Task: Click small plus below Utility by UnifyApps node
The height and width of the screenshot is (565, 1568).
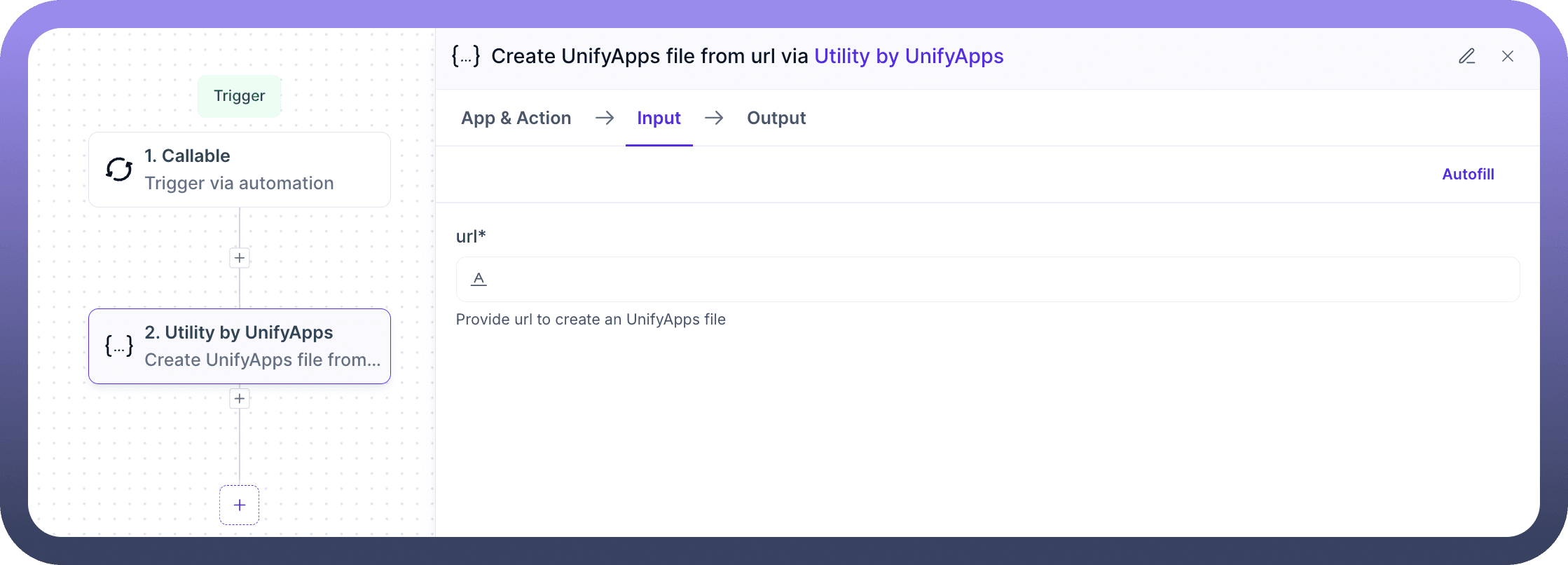Action: [240, 399]
